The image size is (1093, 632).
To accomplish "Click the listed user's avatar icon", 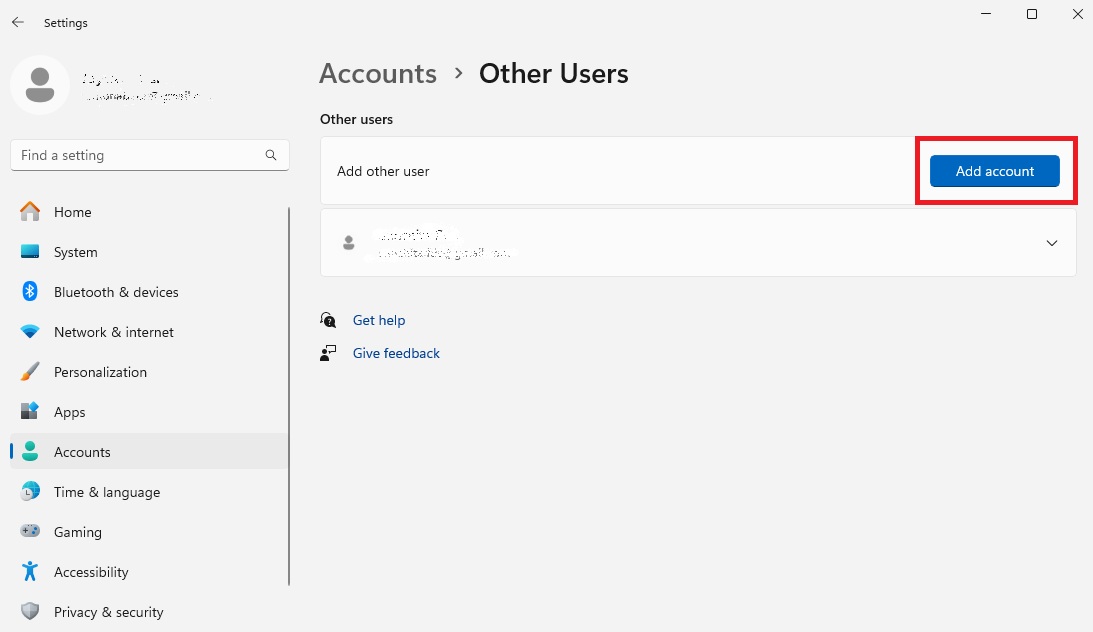I will point(349,242).
